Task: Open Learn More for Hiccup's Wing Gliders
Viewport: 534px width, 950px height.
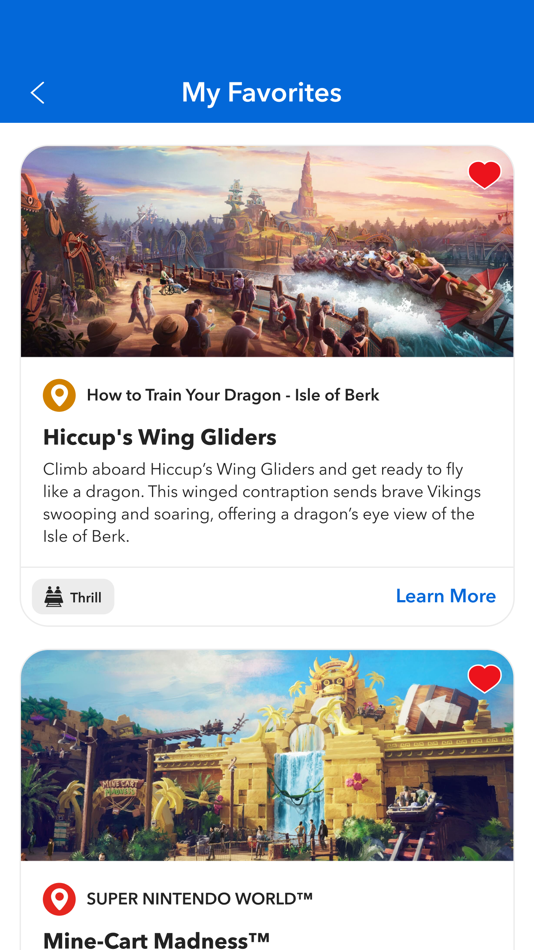Action: (x=446, y=596)
